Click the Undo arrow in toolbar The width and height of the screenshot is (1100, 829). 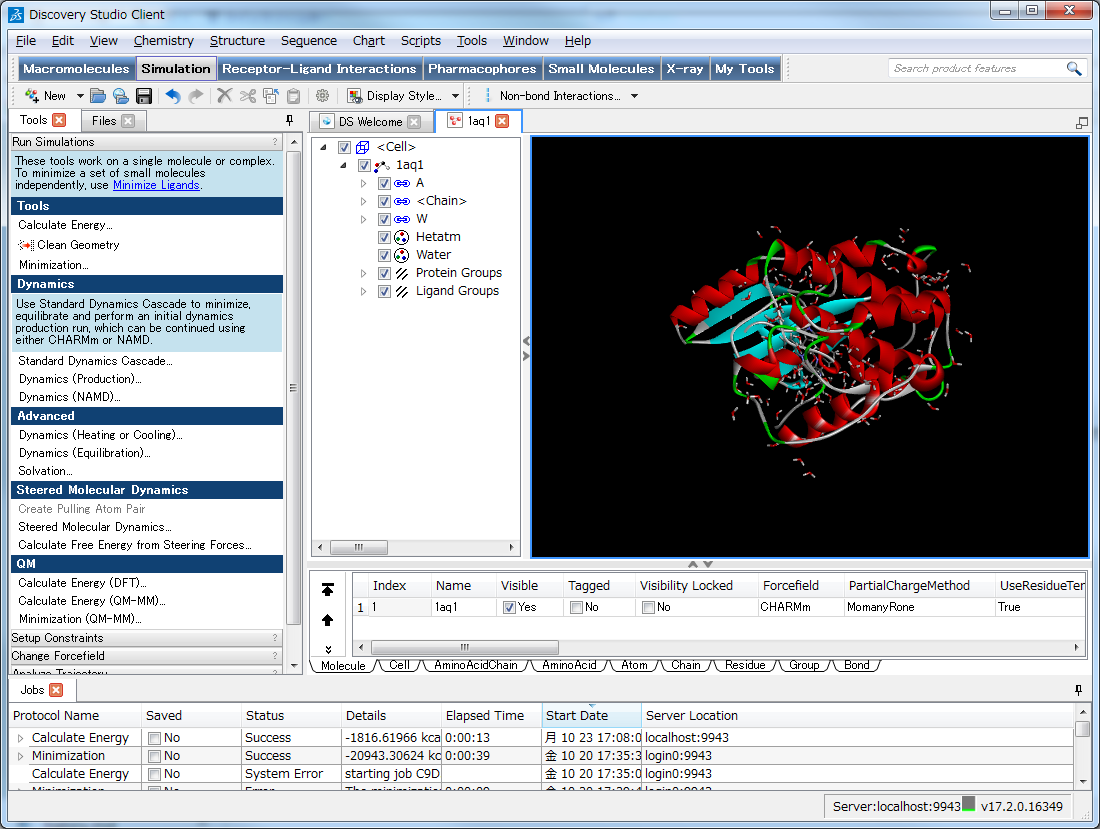click(x=173, y=96)
